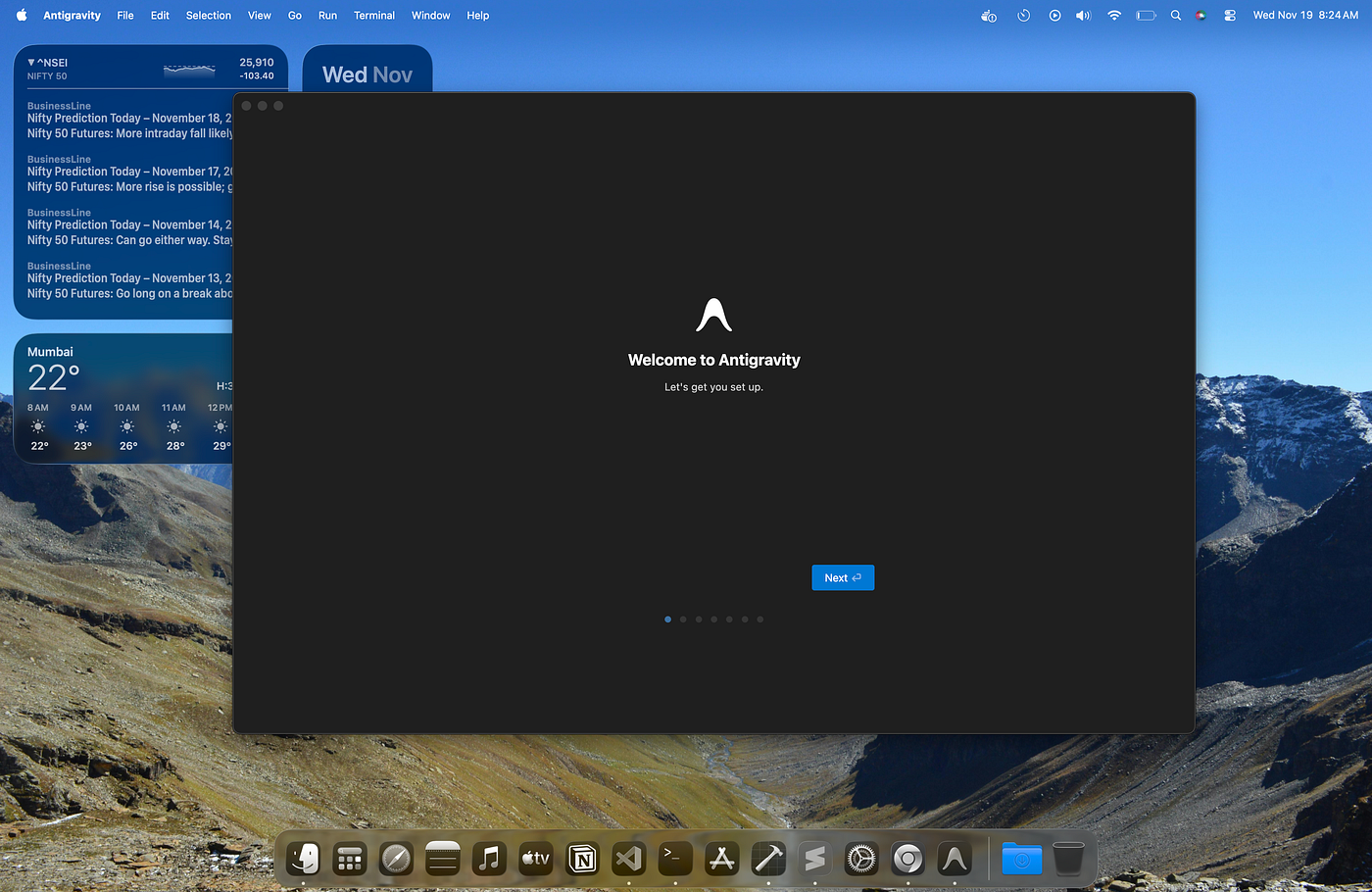The width and height of the screenshot is (1372, 892).
Task: Click the Welcome to Antigravity heading
Action: [714, 360]
